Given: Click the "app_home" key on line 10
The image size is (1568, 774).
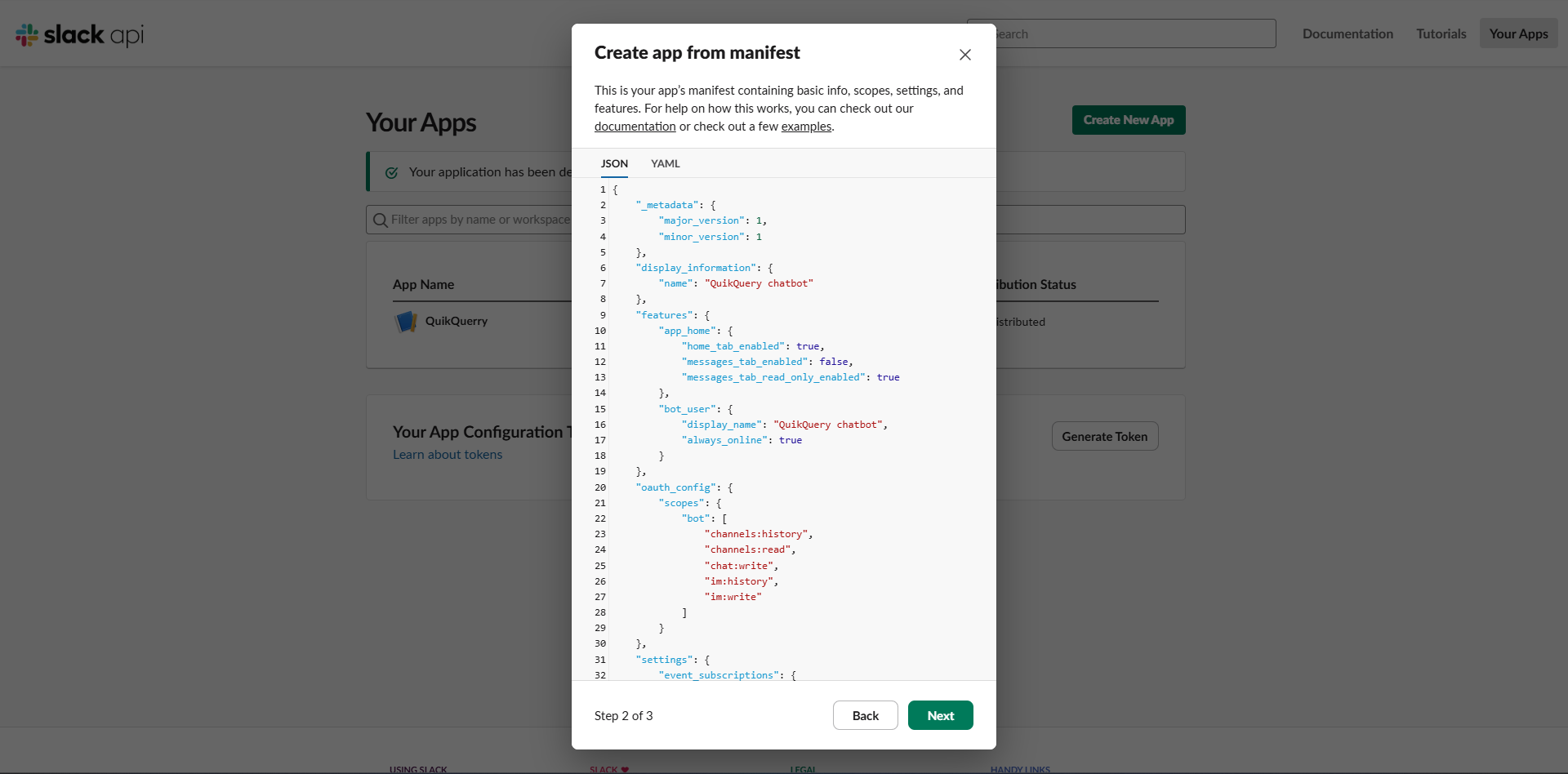Looking at the screenshot, I should [x=688, y=331].
